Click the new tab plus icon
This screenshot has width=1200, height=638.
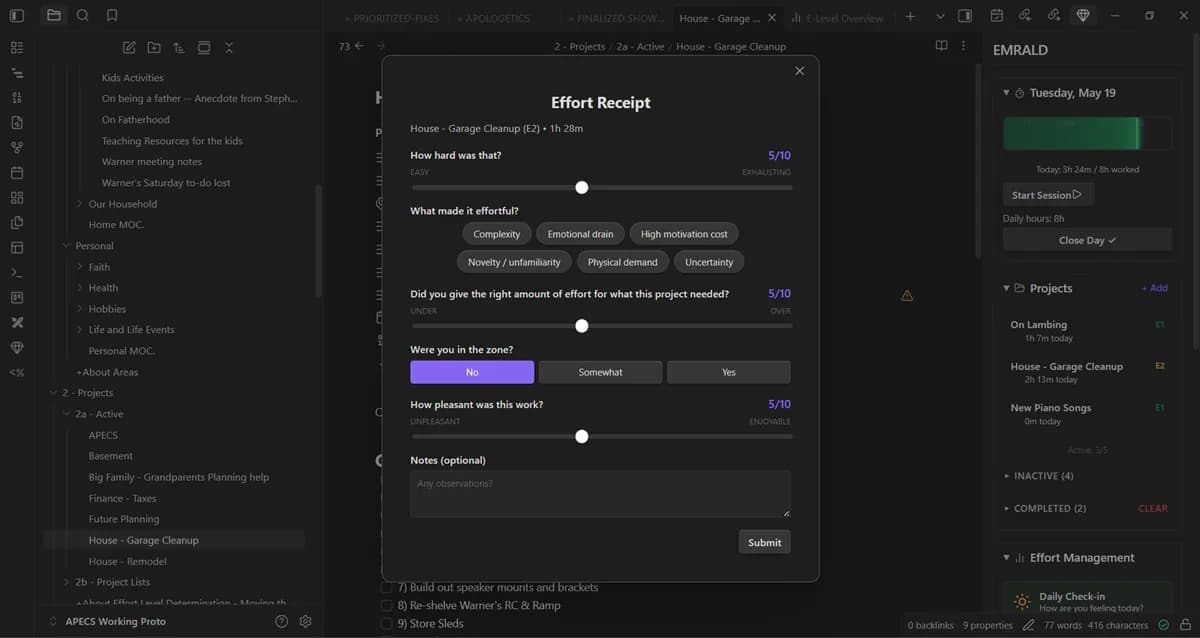(x=910, y=17)
